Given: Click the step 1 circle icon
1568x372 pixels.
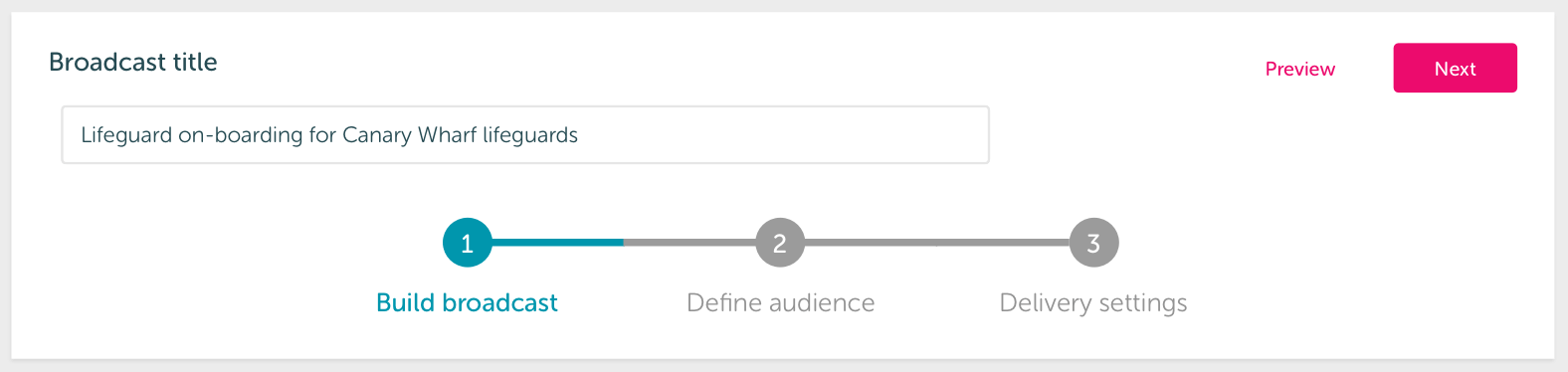Looking at the screenshot, I should click(x=467, y=243).
